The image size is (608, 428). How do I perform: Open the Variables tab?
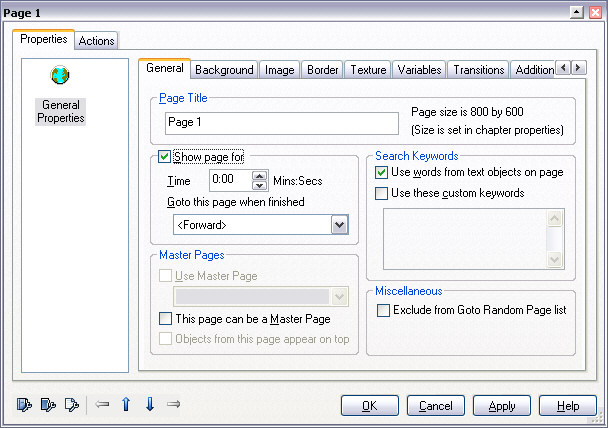click(x=420, y=70)
